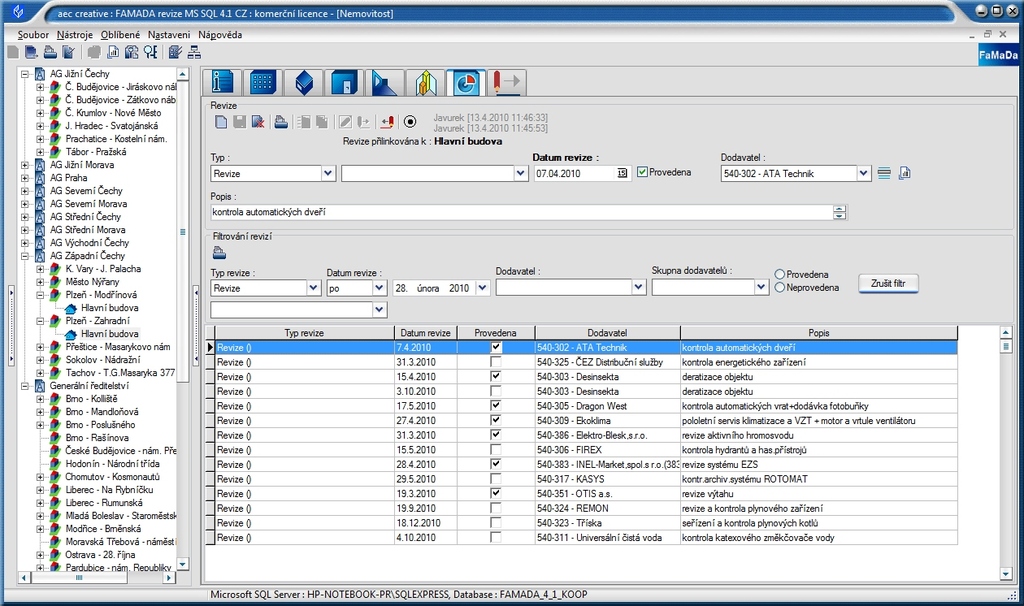The image size is (1024, 606).
Task: Sort by the Typ revize column header
Action: pyautogui.click(x=304, y=333)
